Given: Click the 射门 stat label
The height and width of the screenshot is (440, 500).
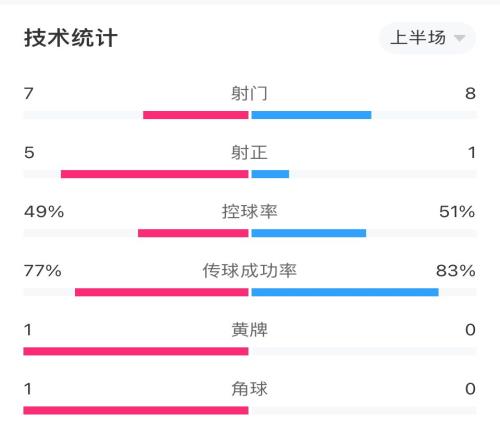Looking at the screenshot, I should (249, 93).
